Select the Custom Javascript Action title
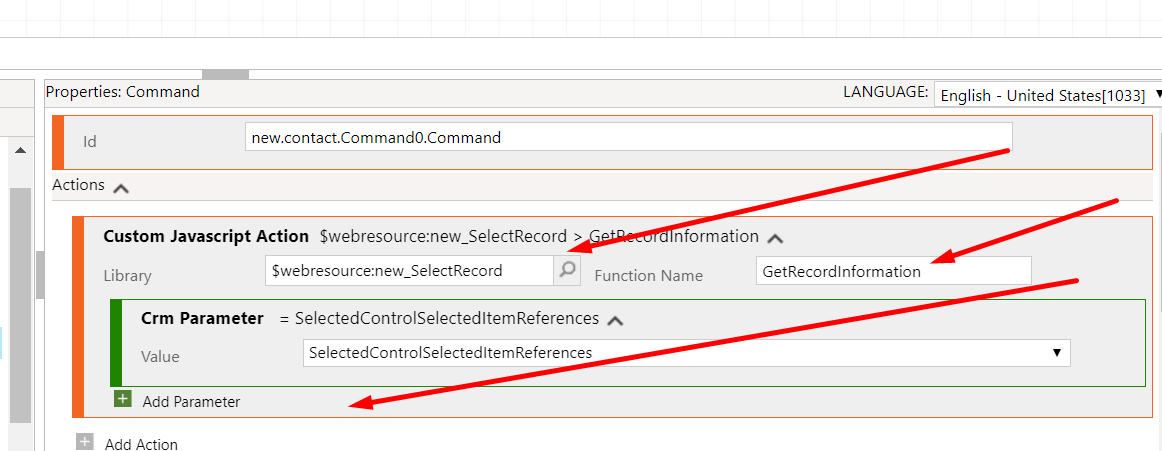This screenshot has width=1162, height=451. coord(206,237)
